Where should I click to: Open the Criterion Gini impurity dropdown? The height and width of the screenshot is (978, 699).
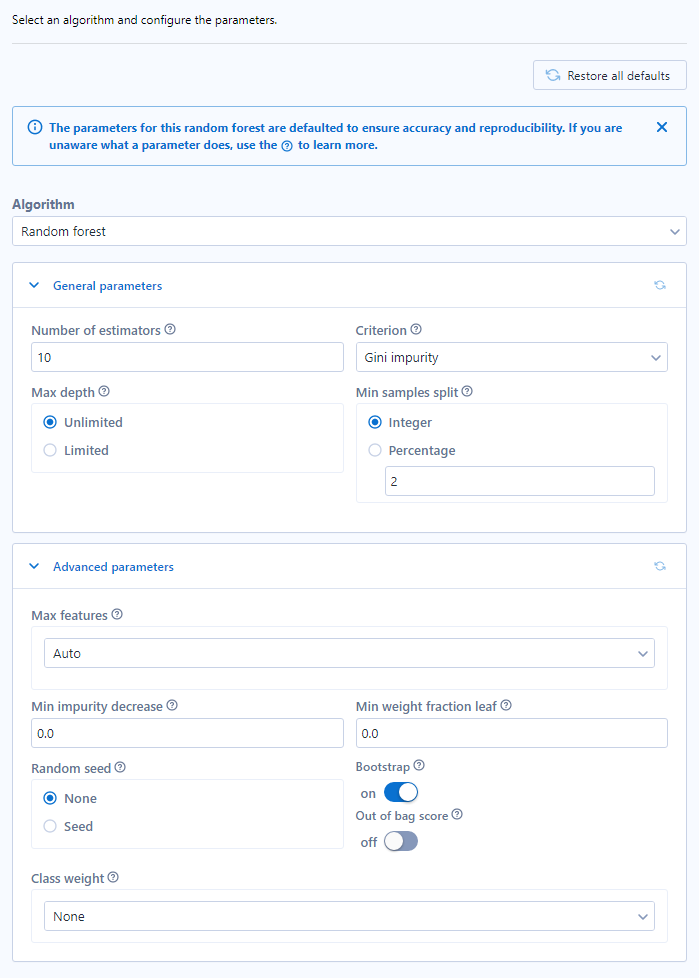coord(511,357)
